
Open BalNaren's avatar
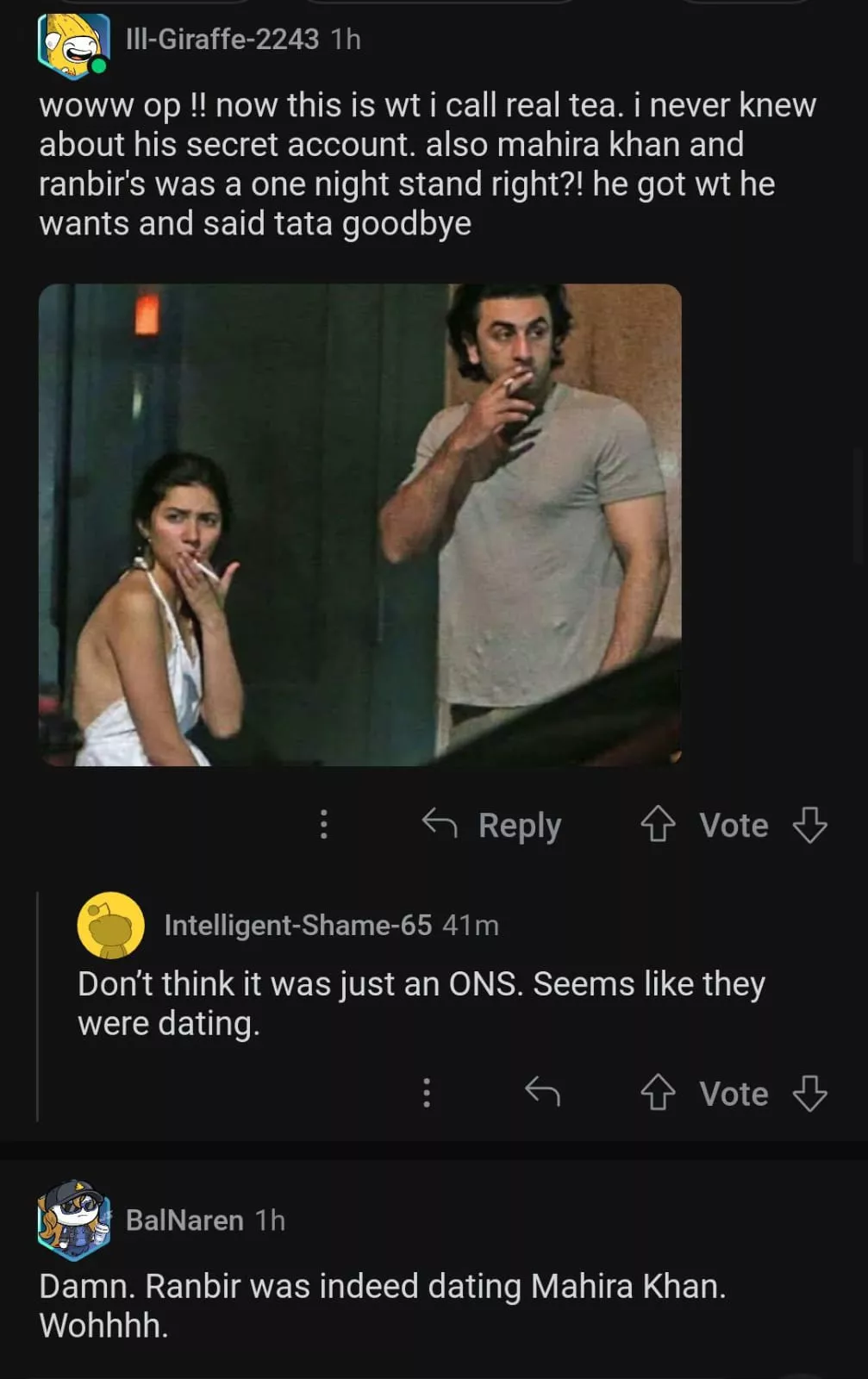[x=72, y=1220]
